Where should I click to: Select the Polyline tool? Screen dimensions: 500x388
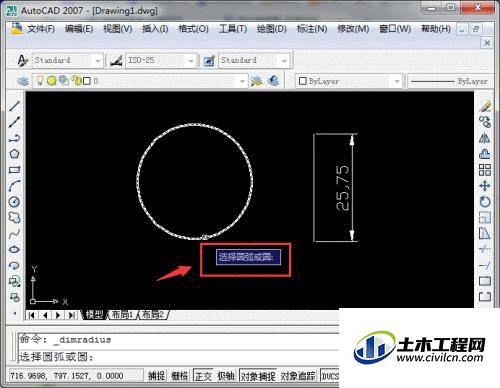click(14, 138)
